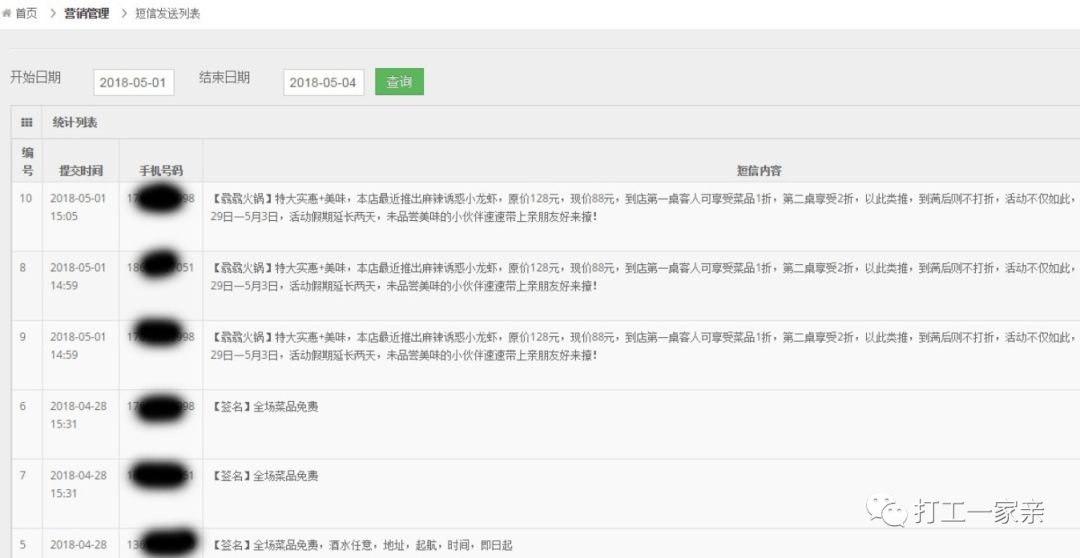Click the grid icon beside 统计列表
The width and height of the screenshot is (1080, 558).
tap(27, 122)
